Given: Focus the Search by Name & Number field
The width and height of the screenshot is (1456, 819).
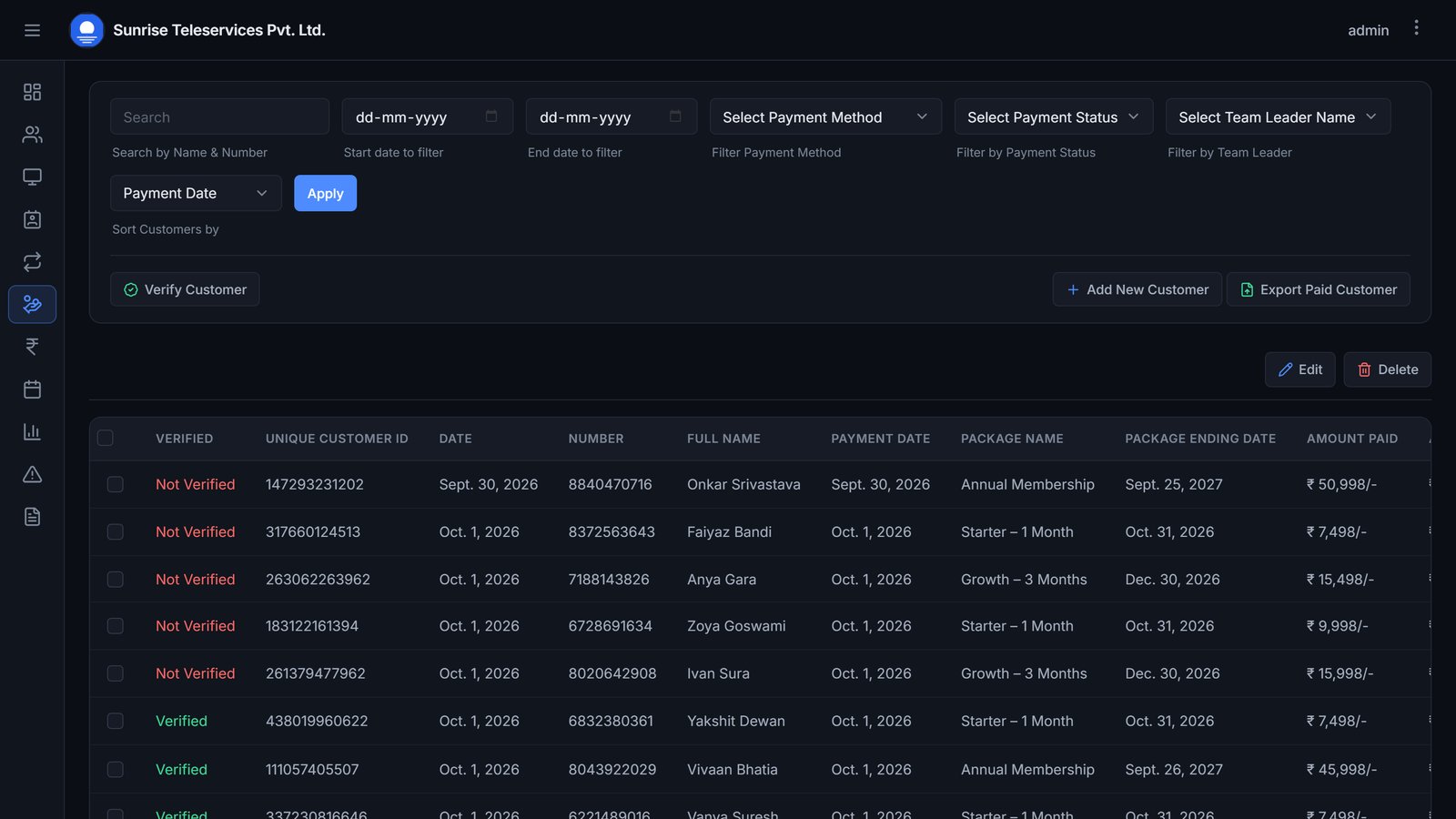Looking at the screenshot, I should point(219,116).
